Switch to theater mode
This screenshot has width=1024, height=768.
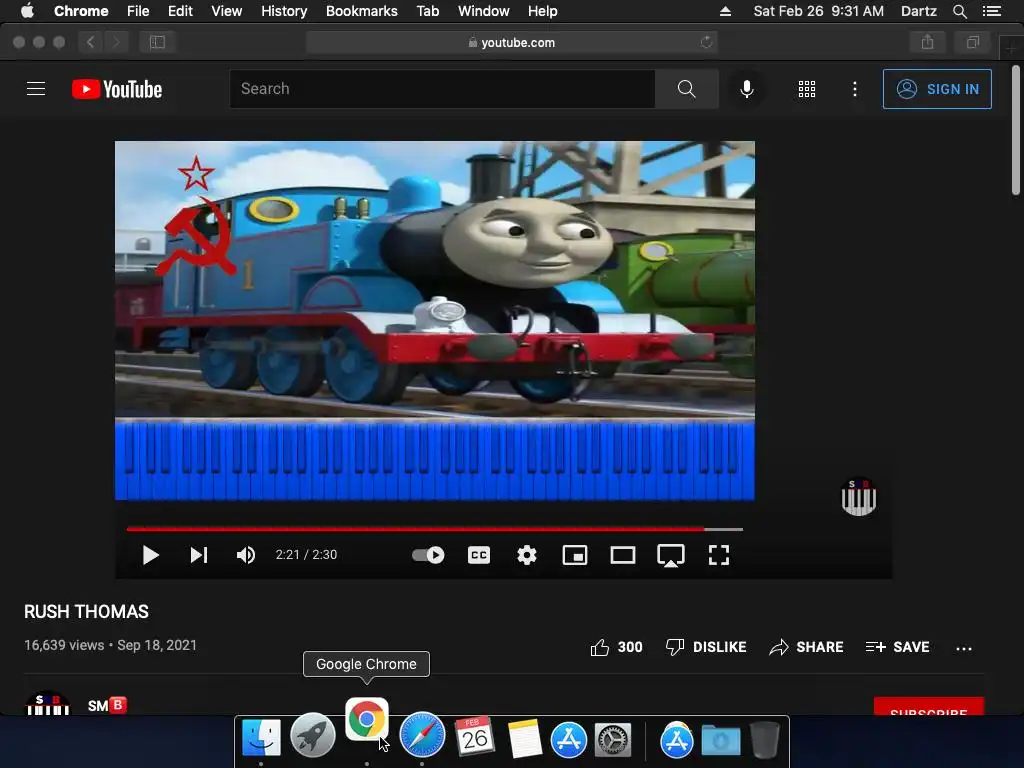622,555
